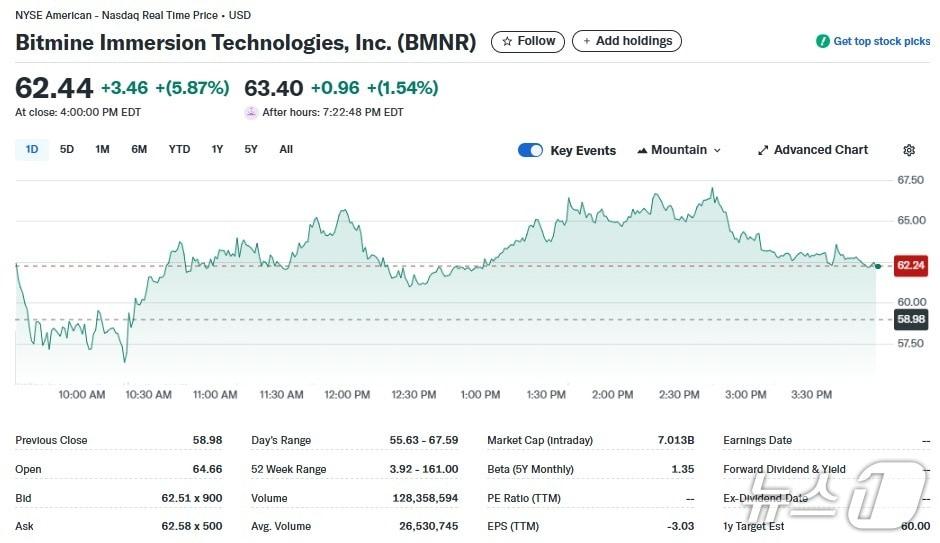Click the Mountain chart type icon
Viewport: 940px width, 543px height.
point(642,150)
